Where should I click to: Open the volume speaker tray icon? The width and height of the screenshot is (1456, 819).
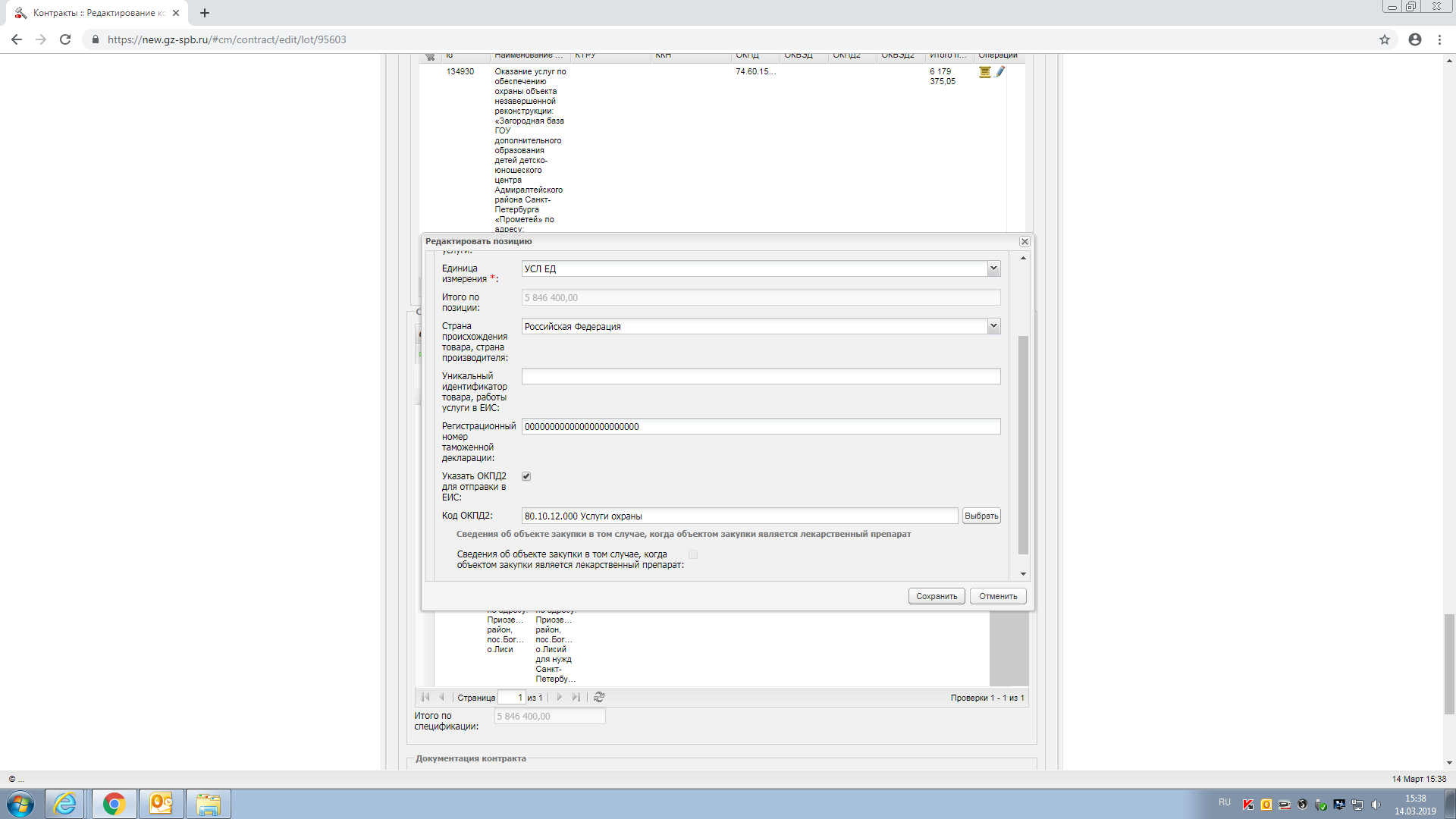[x=1376, y=805]
